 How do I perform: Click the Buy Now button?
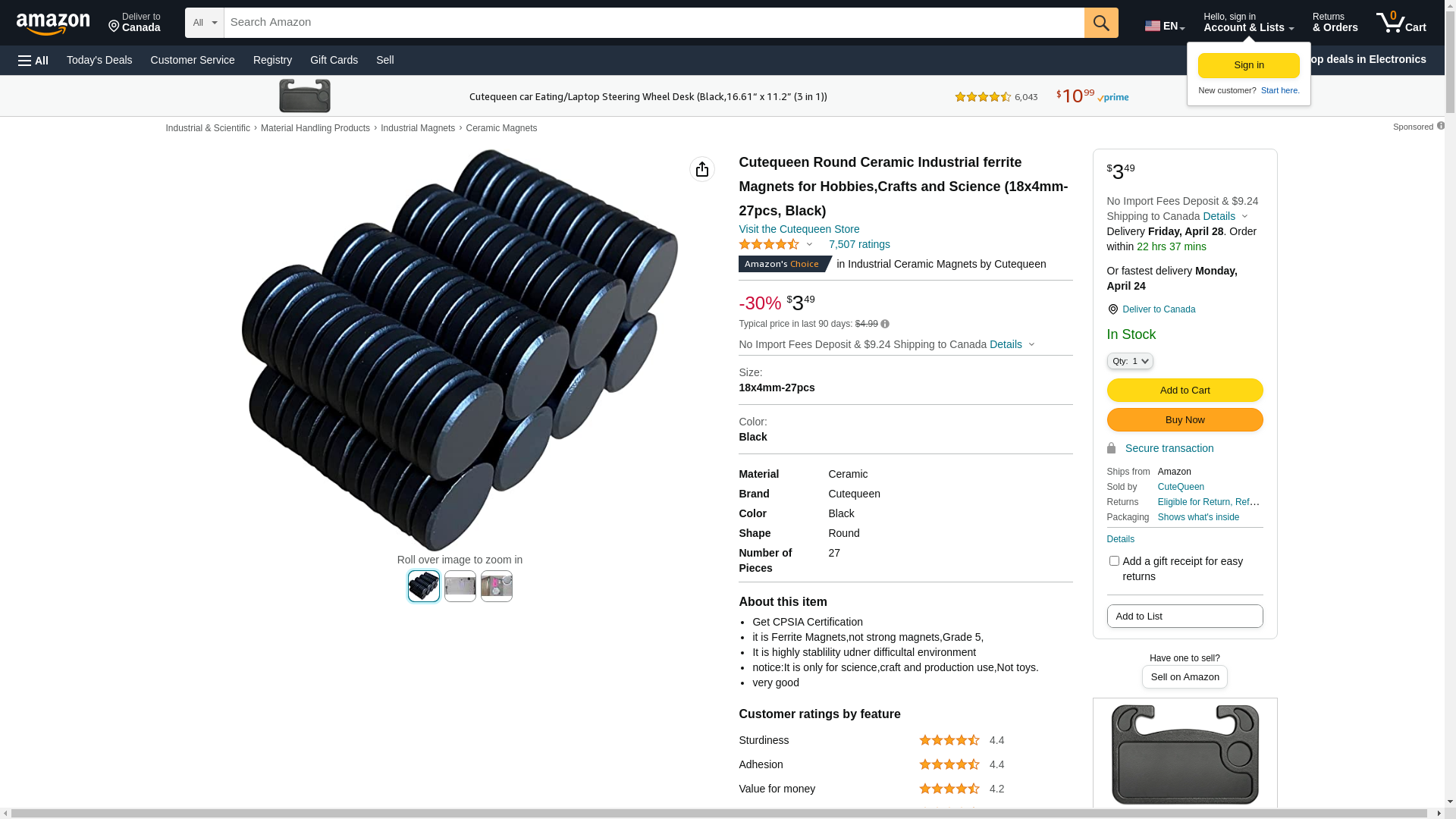[x=1185, y=420]
